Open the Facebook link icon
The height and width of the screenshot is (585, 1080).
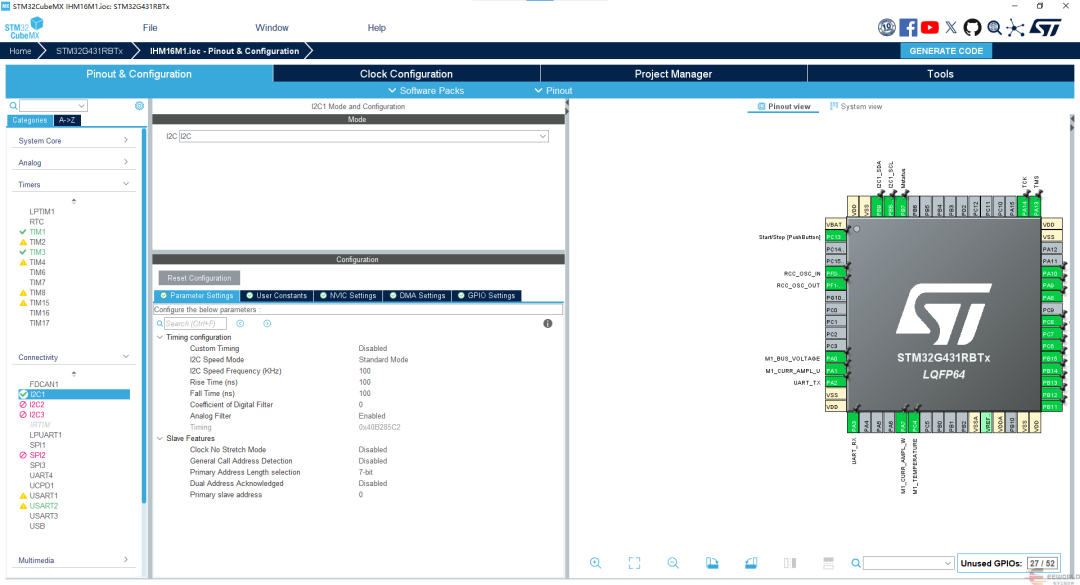point(908,28)
